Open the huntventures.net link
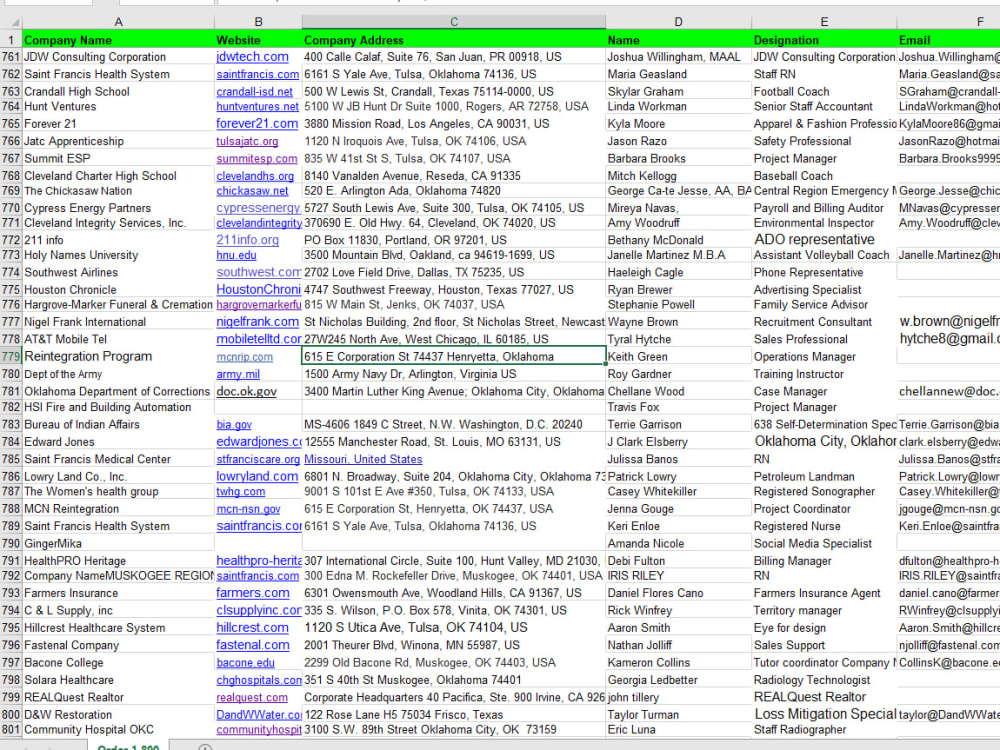The width and height of the screenshot is (1000, 750). click(257, 107)
